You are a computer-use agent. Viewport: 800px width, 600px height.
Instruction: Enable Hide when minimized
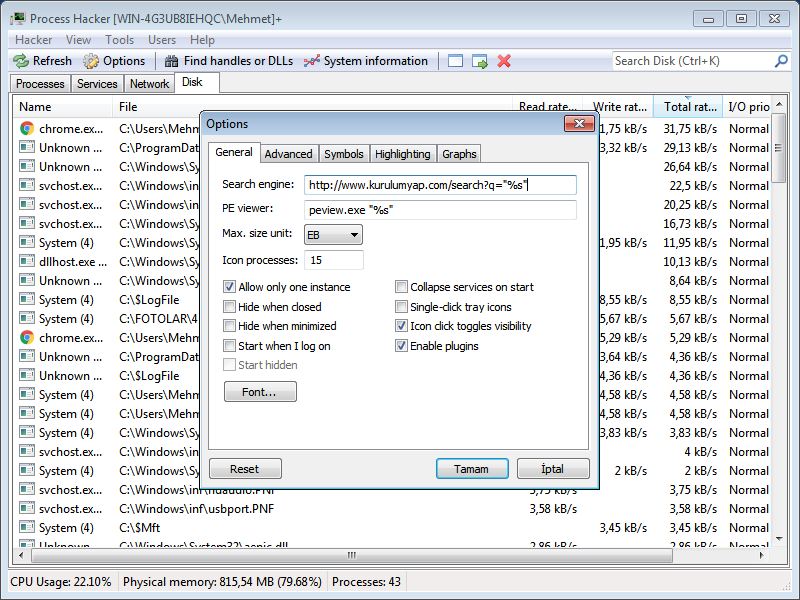click(x=230, y=326)
